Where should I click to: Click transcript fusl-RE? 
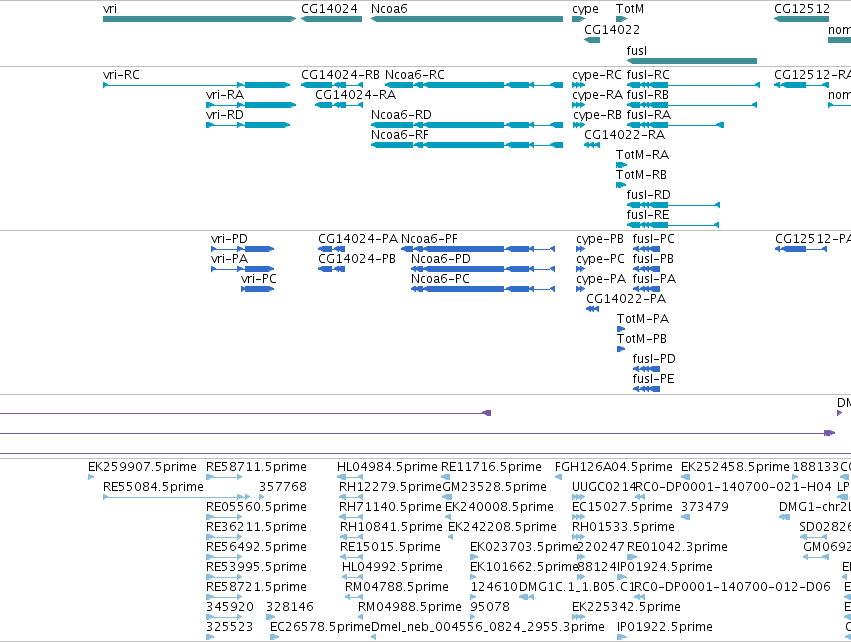672,225
